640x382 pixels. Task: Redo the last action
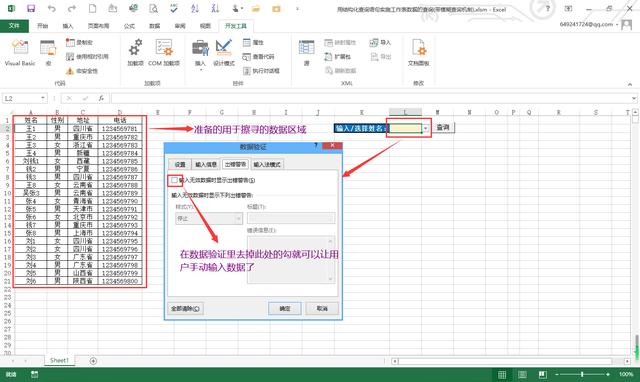point(72,9)
